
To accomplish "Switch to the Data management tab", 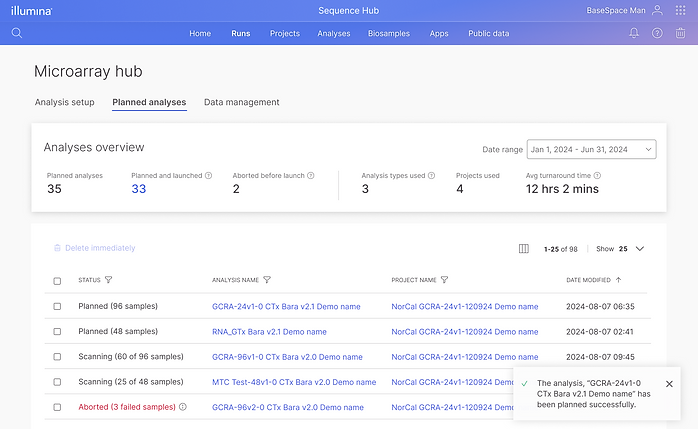I will (241, 102).
